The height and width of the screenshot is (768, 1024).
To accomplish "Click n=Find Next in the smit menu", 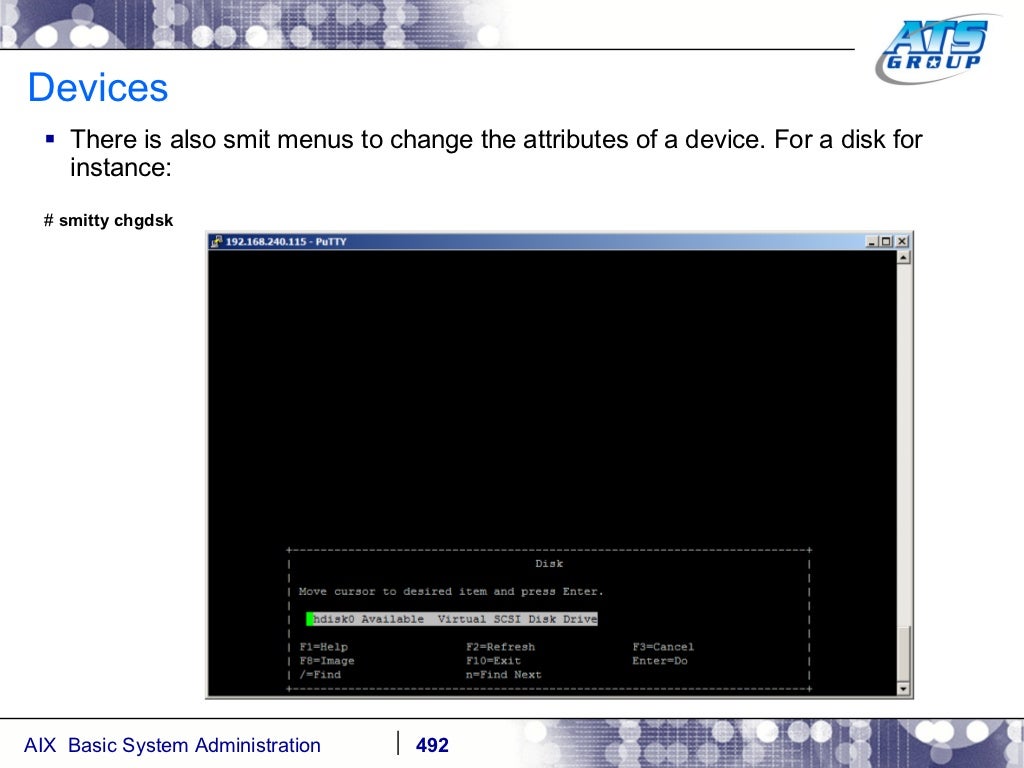I will click(x=504, y=675).
